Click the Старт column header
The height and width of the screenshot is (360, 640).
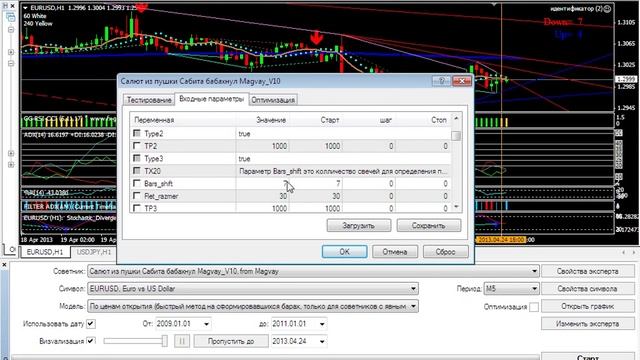pyautogui.click(x=330, y=120)
